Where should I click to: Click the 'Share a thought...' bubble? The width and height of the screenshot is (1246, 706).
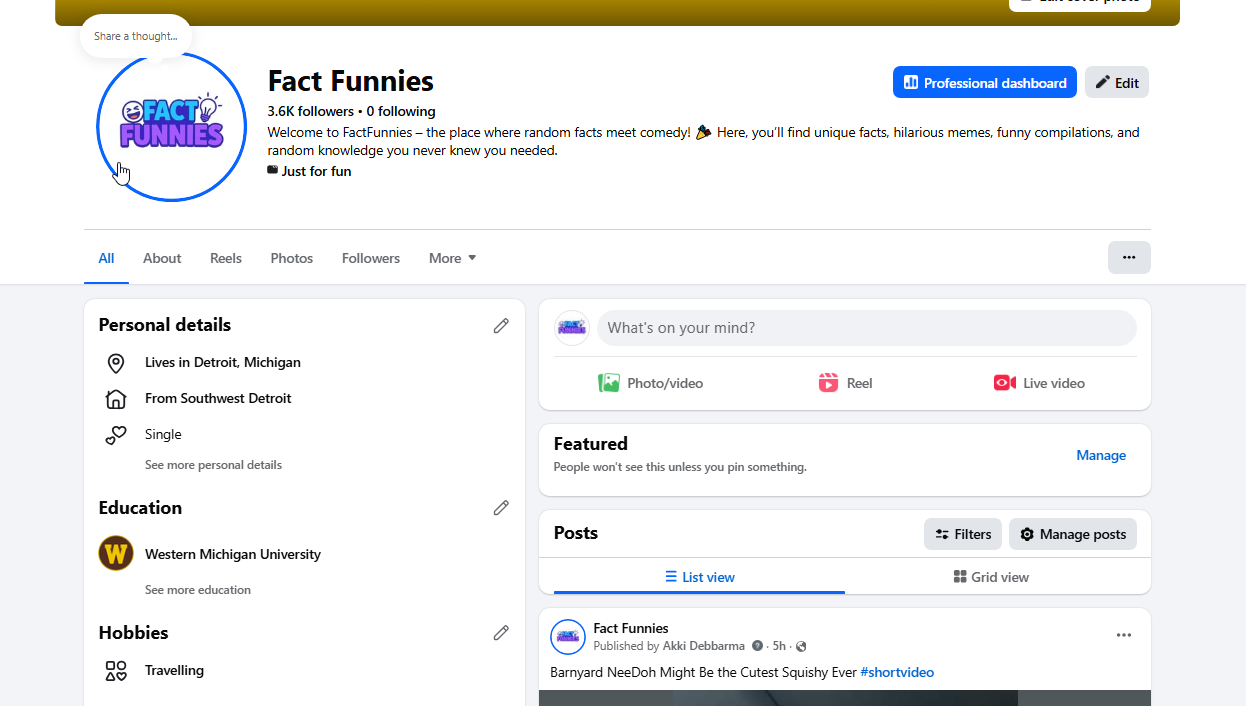[x=136, y=36]
